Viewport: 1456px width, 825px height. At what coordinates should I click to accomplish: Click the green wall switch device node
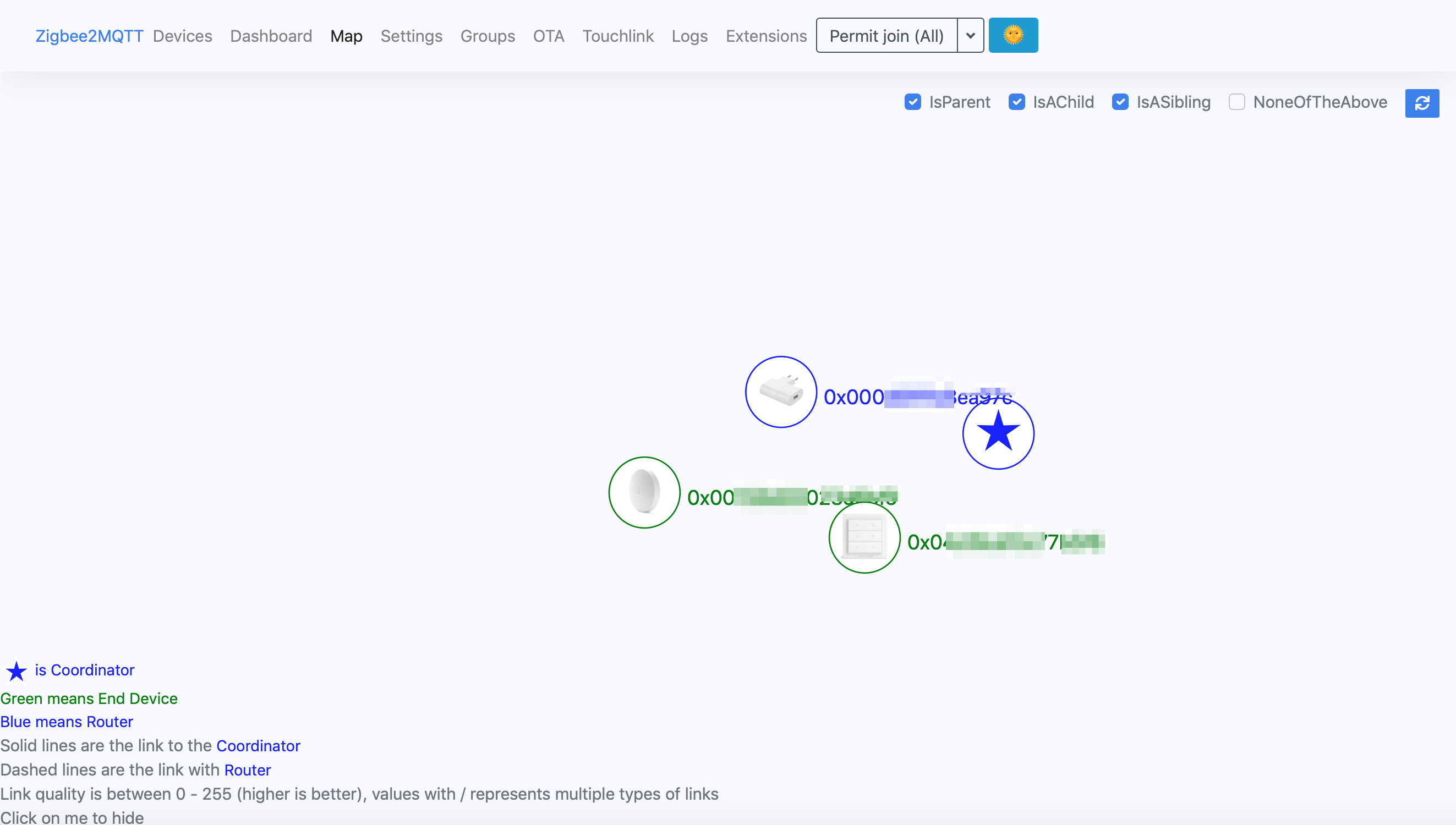pos(863,537)
